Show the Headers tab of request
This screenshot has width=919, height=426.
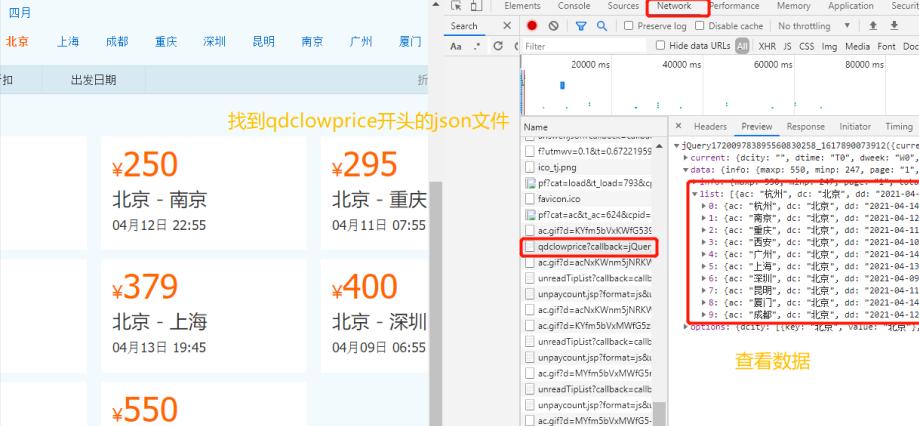(710, 127)
